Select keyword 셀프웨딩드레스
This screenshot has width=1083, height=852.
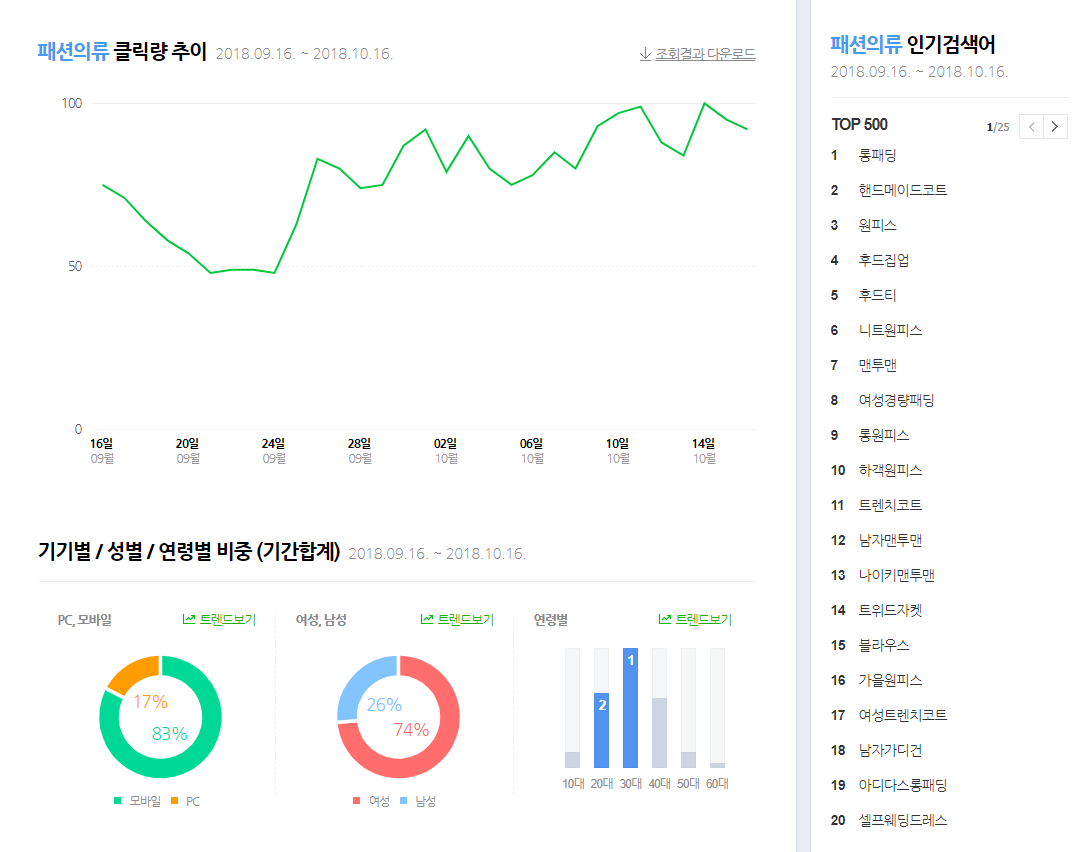click(x=902, y=820)
